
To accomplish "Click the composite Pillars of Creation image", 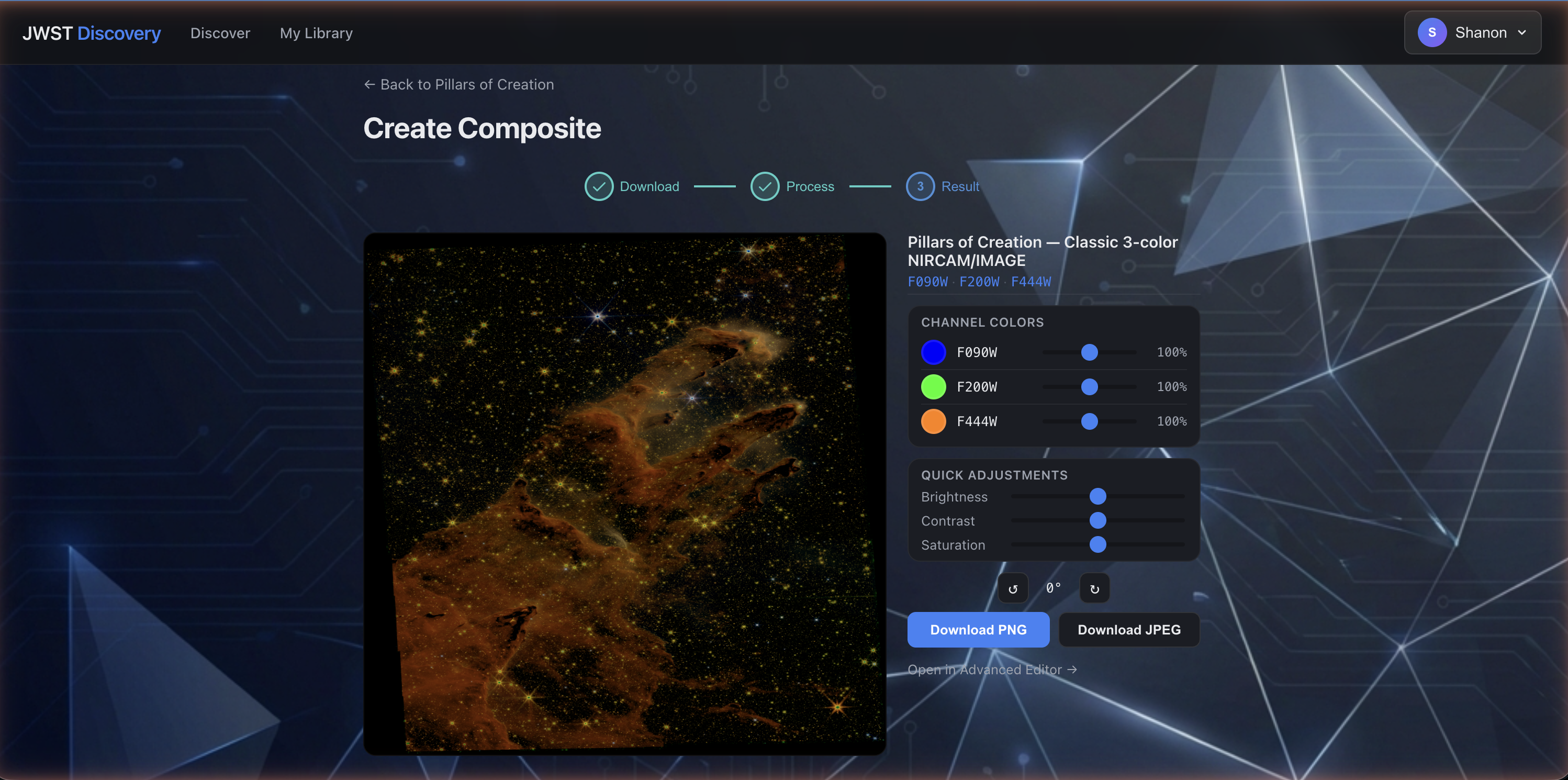I will point(624,494).
